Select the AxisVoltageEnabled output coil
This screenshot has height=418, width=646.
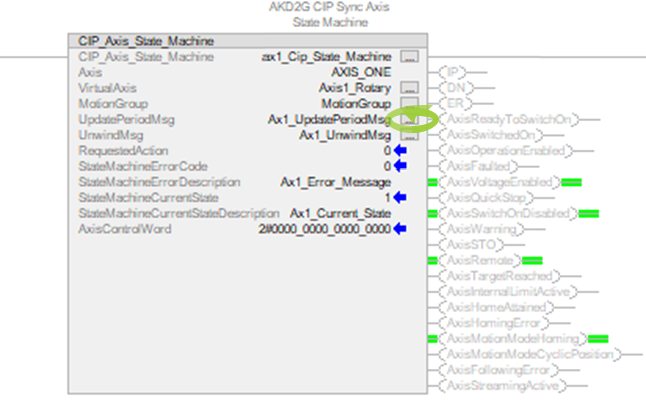(x=500, y=182)
